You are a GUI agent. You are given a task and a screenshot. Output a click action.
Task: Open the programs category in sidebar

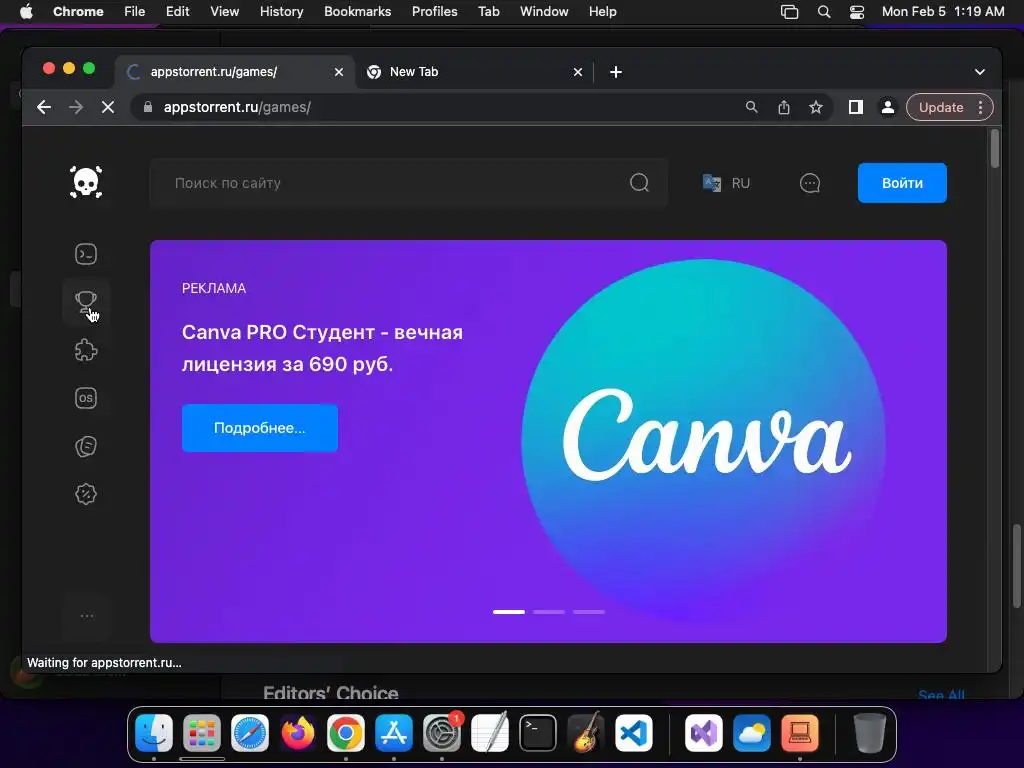[86, 254]
